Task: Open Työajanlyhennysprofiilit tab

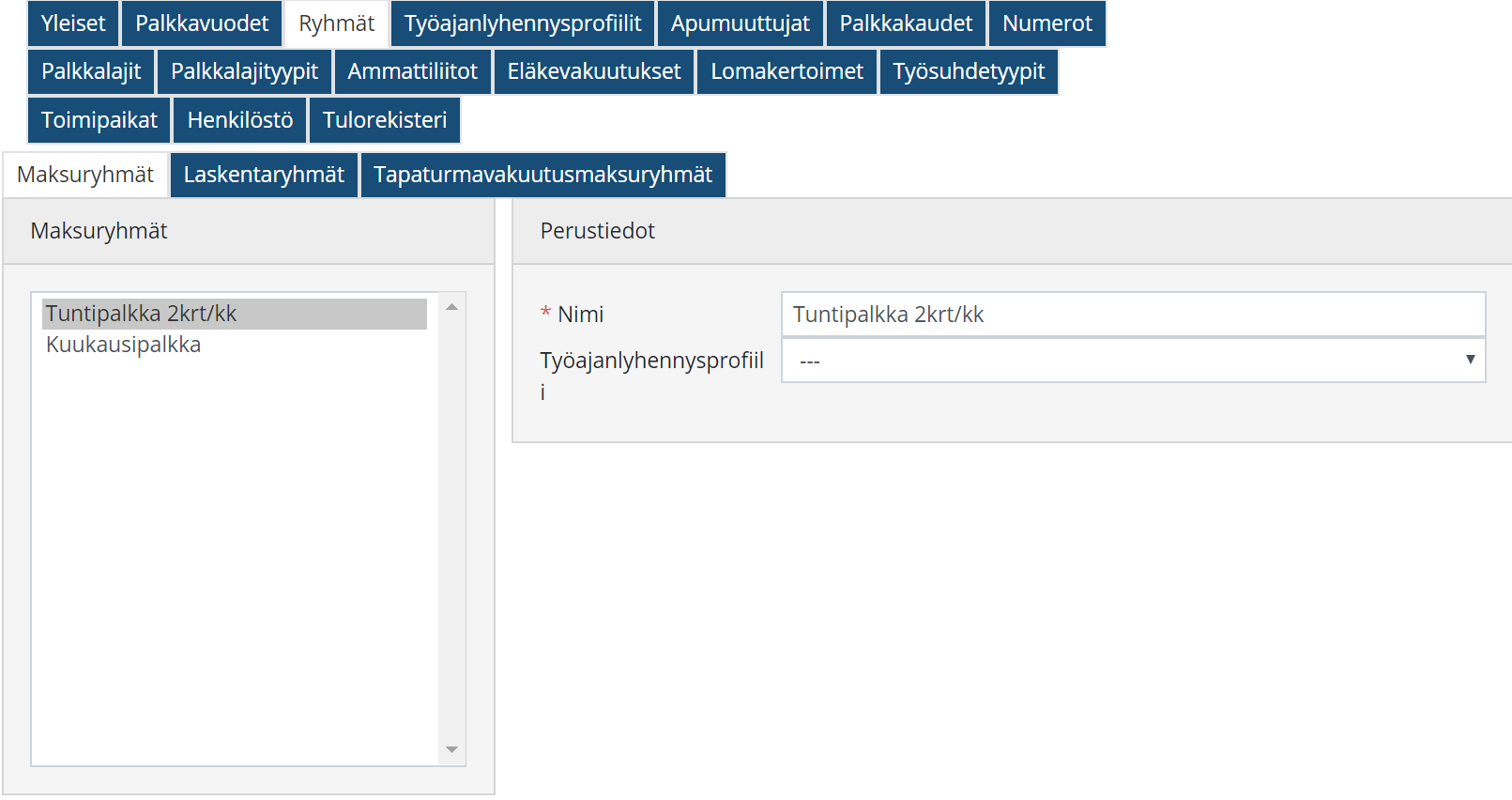Action: (x=523, y=23)
